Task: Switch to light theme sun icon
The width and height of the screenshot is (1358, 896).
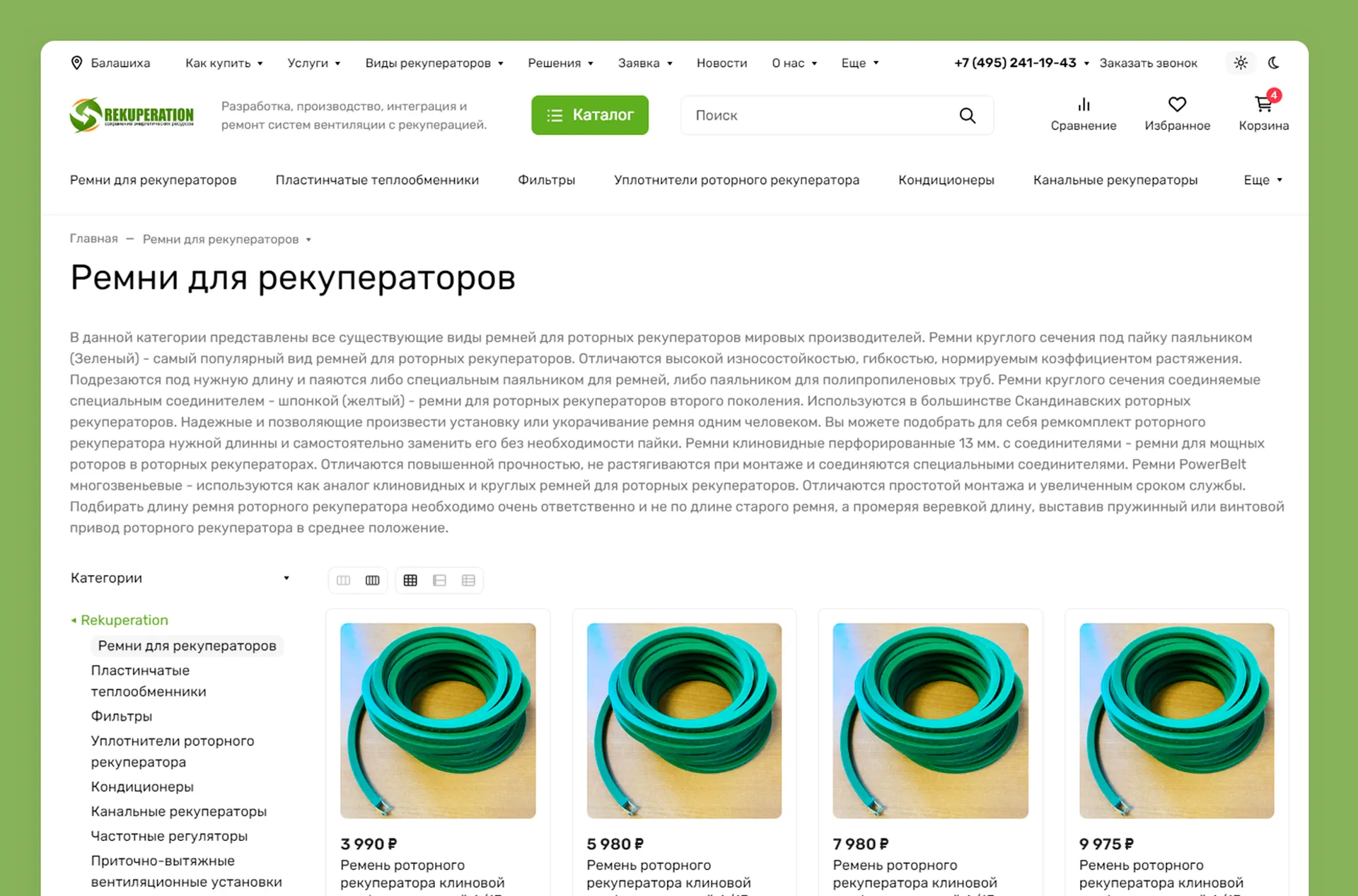Action: click(1241, 63)
